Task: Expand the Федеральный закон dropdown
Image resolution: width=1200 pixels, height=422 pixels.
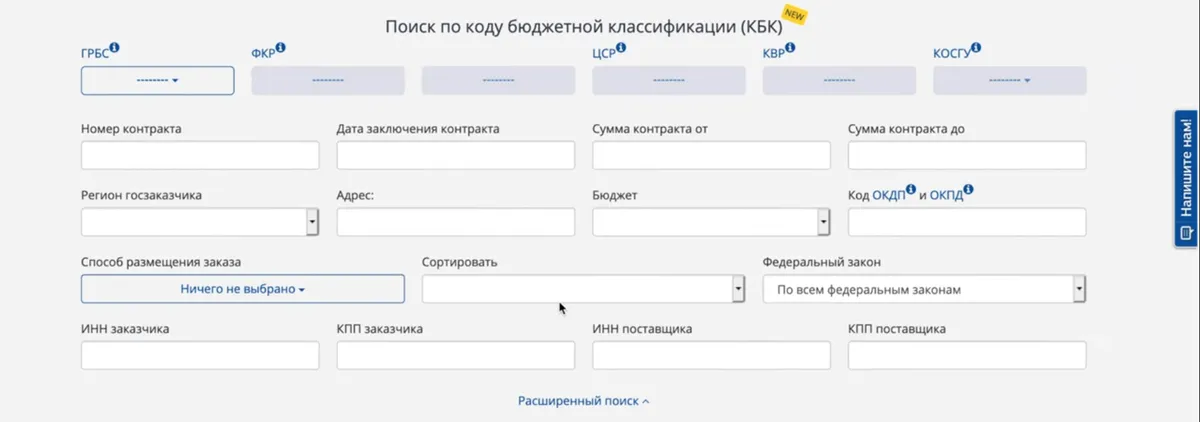Action: (x=1078, y=289)
